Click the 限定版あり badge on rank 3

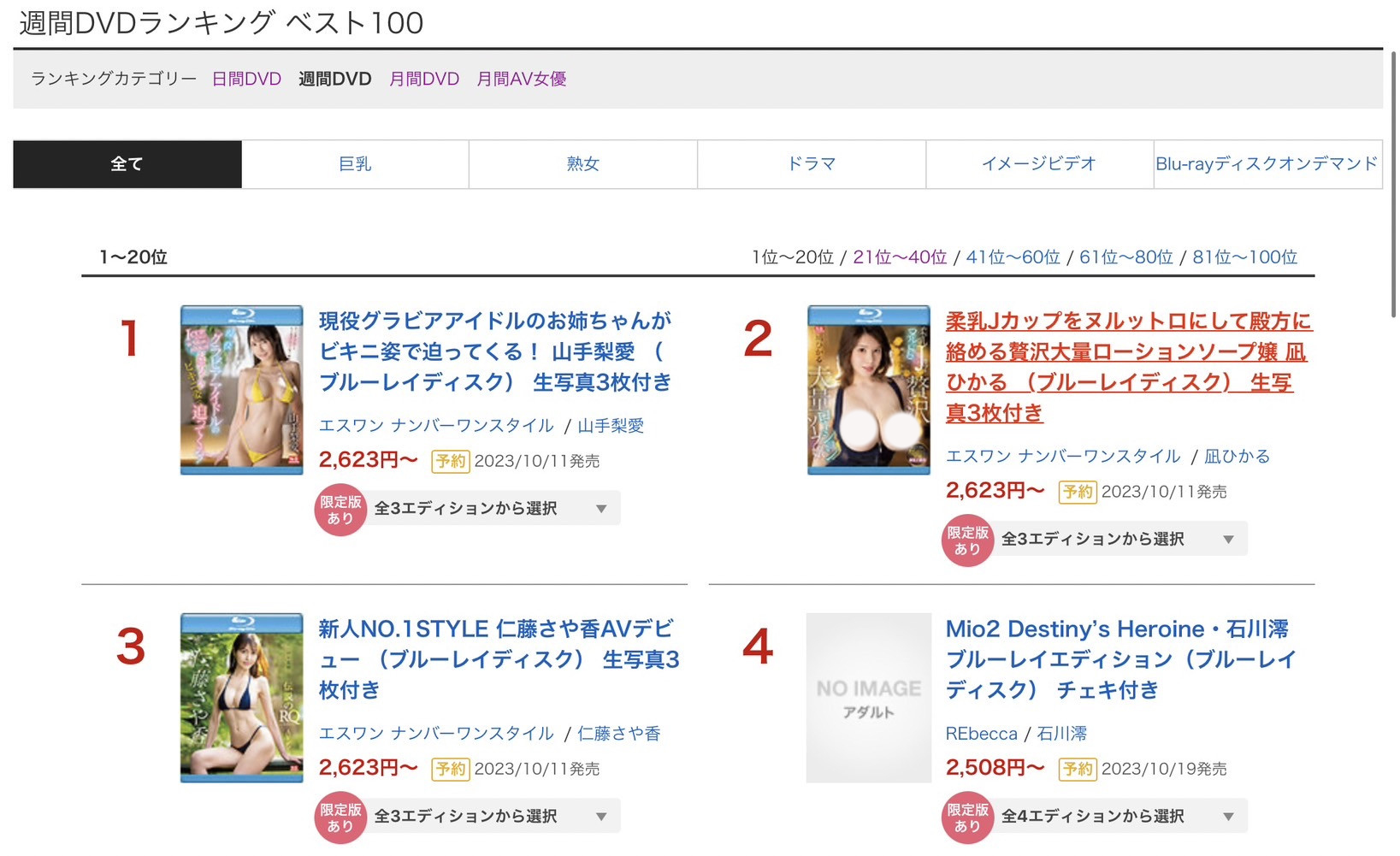pyautogui.click(x=340, y=818)
